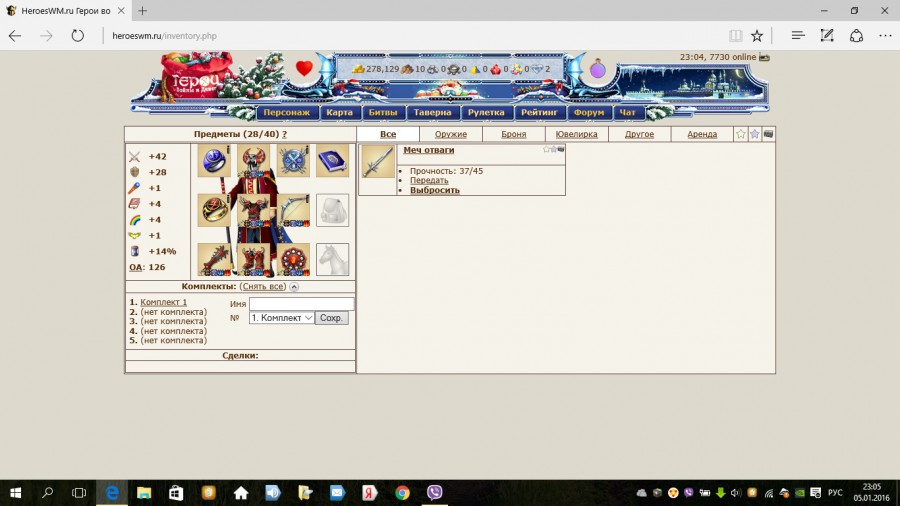Open the Карта menu

pos(339,112)
